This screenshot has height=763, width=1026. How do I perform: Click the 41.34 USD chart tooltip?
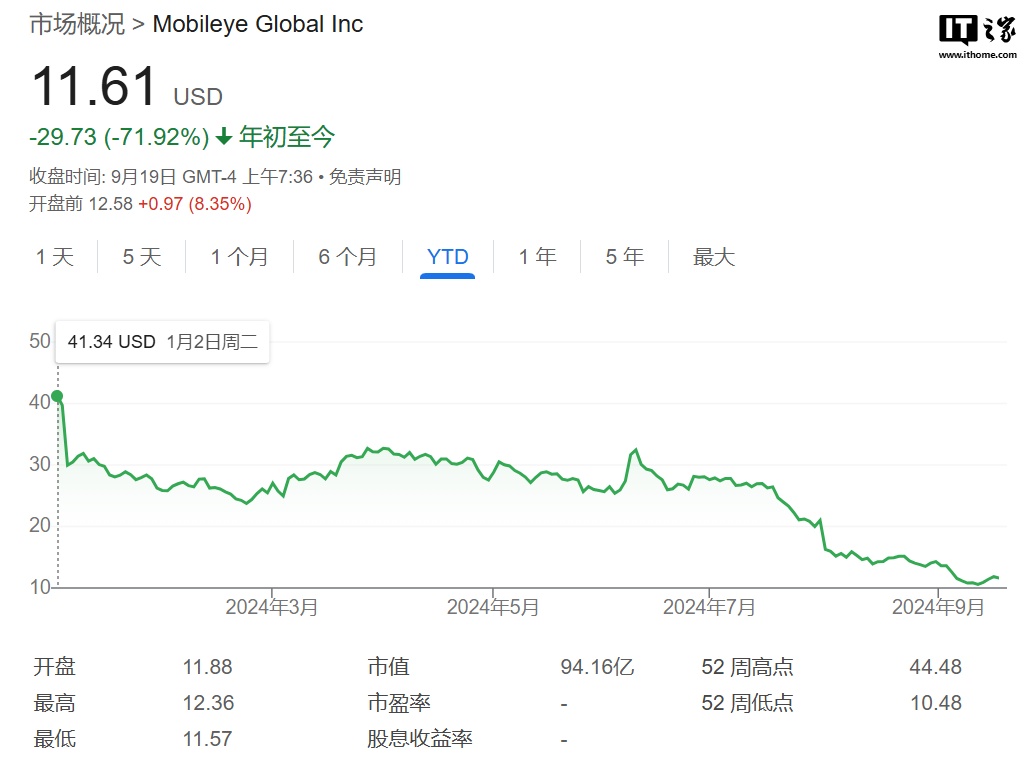tap(162, 342)
